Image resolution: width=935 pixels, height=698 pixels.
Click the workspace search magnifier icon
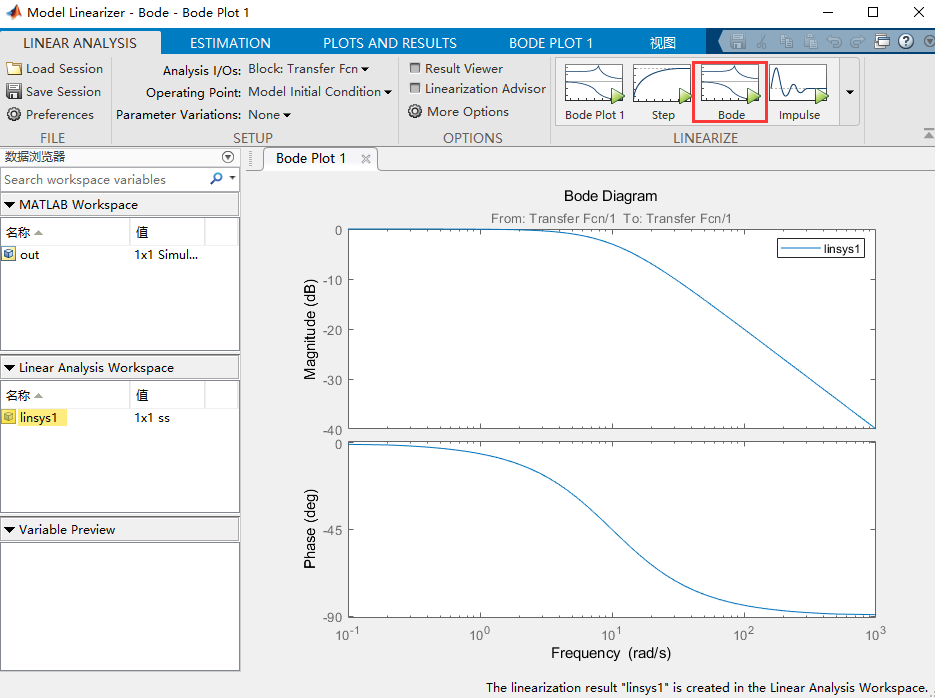216,178
